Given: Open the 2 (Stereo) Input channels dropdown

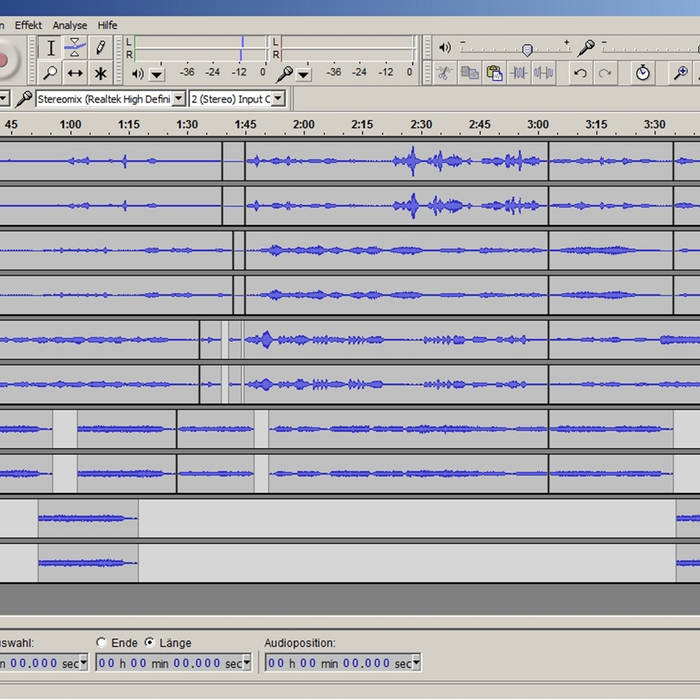Looking at the screenshot, I should [278, 99].
